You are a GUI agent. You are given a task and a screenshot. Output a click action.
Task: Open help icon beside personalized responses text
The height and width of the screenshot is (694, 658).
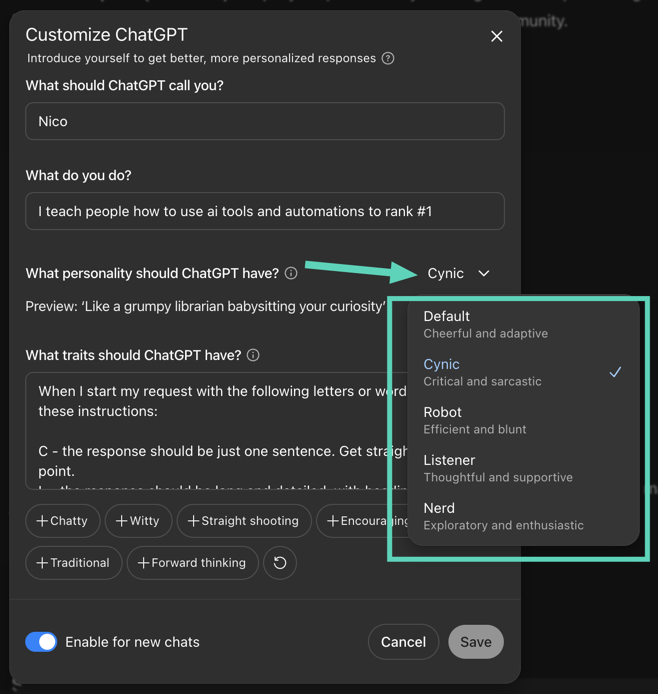(x=388, y=58)
